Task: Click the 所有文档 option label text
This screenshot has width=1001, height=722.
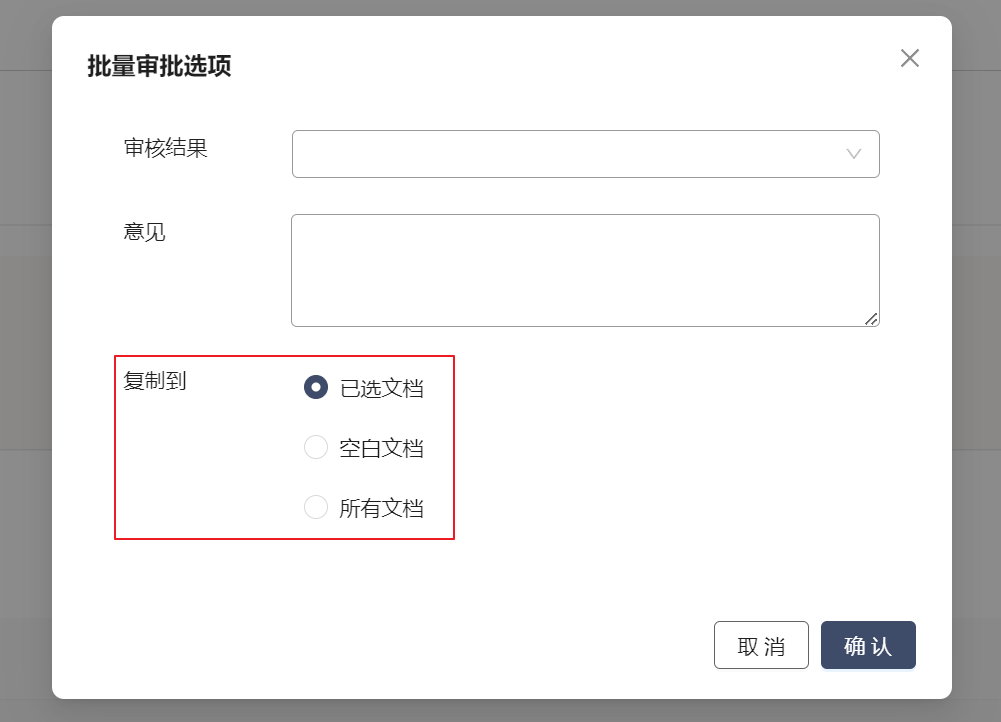Action: (382, 508)
